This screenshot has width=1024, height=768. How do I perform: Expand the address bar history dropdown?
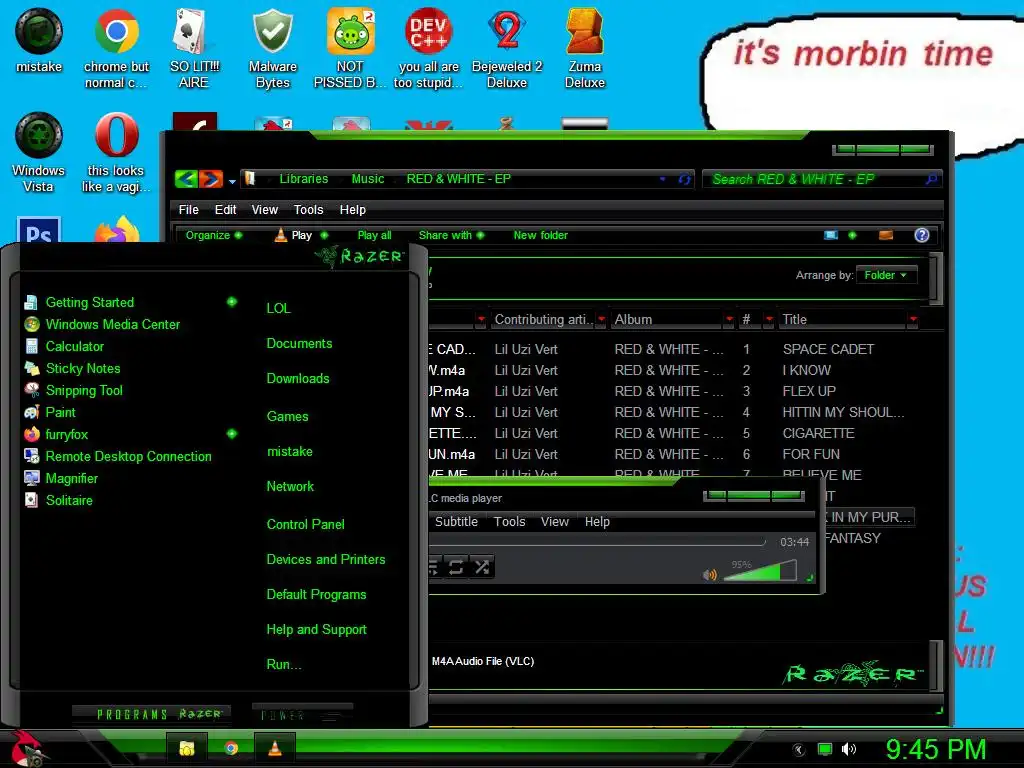coord(663,179)
